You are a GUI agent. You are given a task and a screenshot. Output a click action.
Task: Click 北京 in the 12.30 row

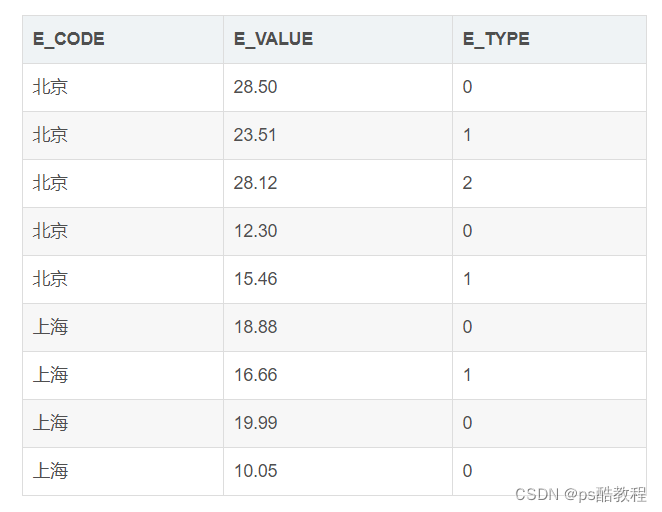[50, 231]
